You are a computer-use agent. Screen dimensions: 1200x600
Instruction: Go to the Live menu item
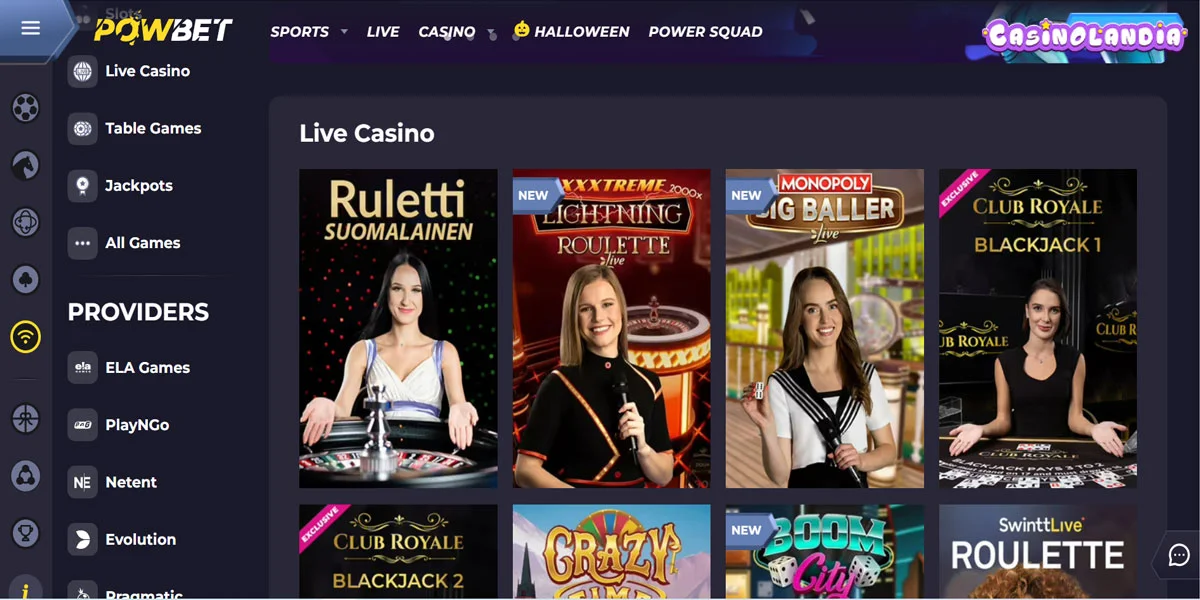pos(383,32)
